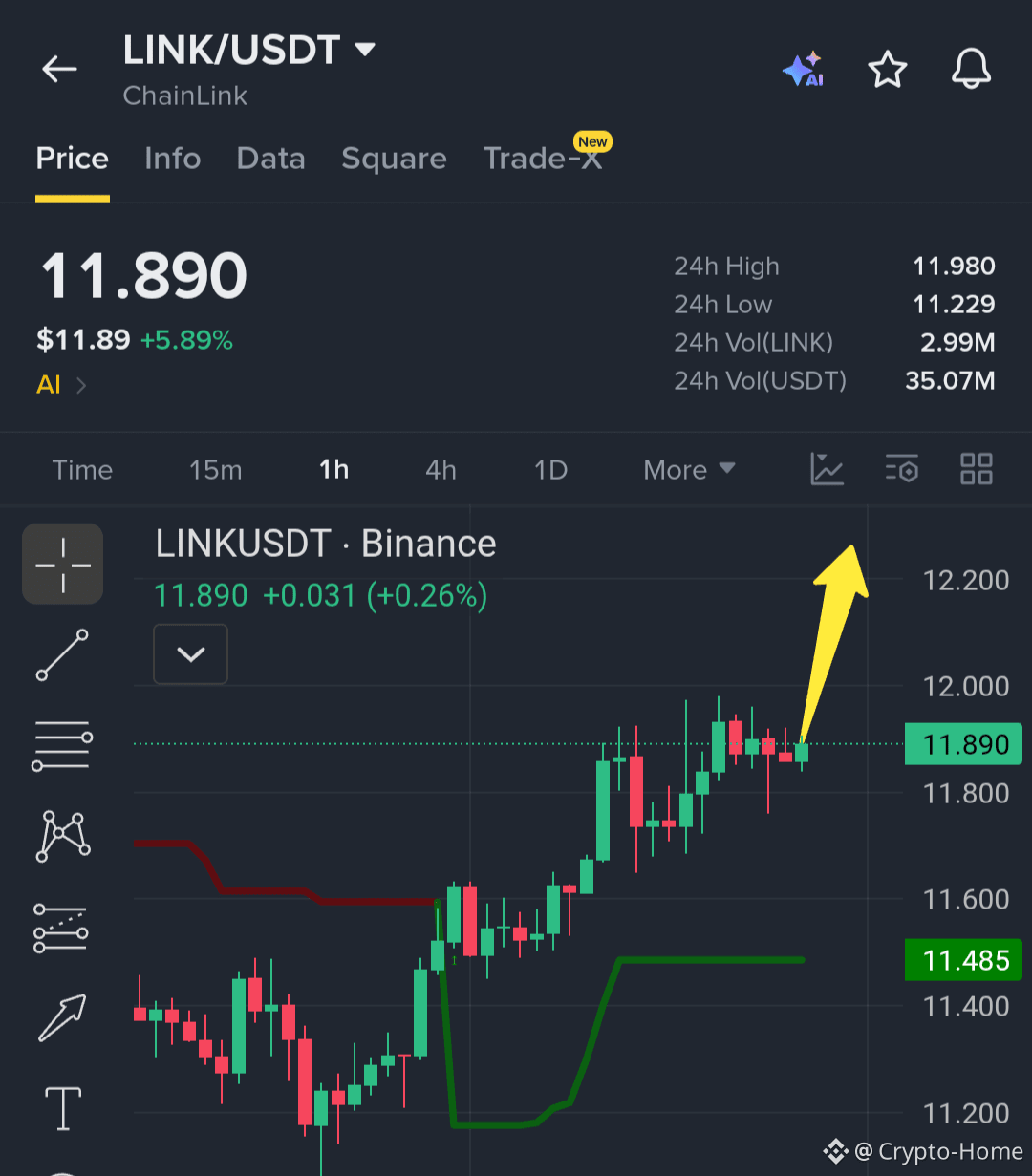
Task: Click the large 11.890 price
Action: coord(143,277)
